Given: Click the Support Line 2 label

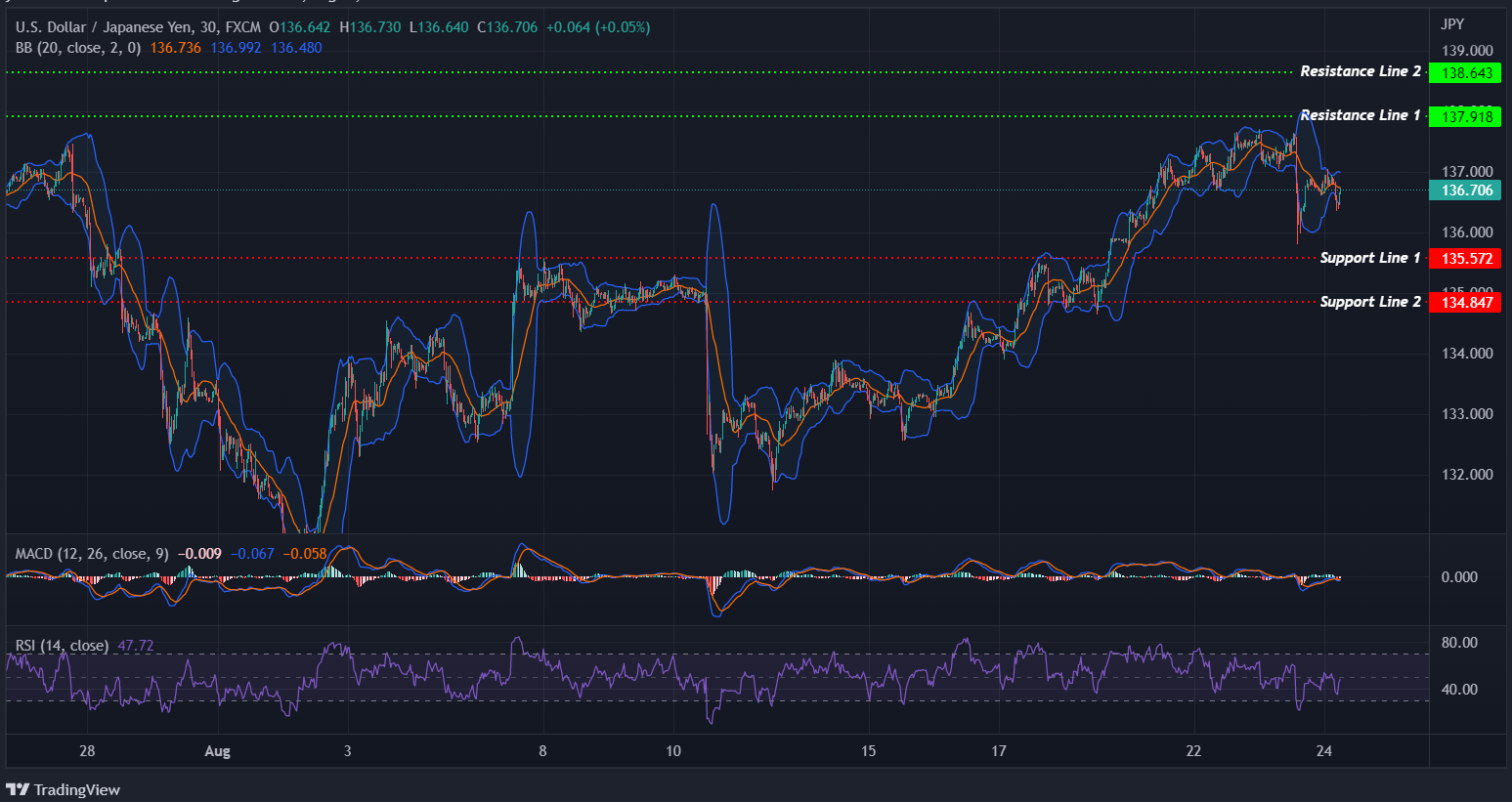Looking at the screenshot, I should pos(1370,302).
